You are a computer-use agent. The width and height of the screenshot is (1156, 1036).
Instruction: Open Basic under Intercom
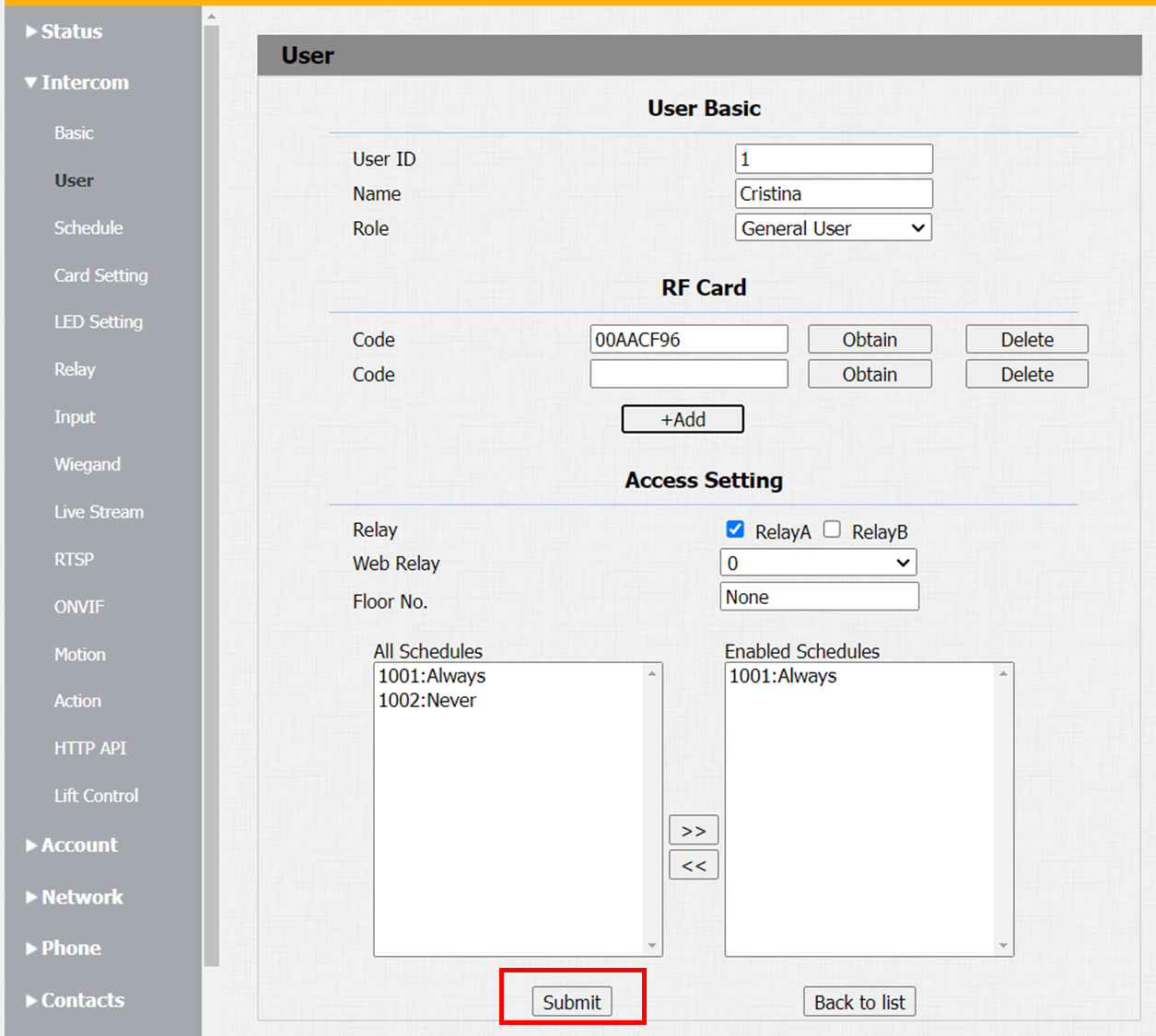[74, 133]
